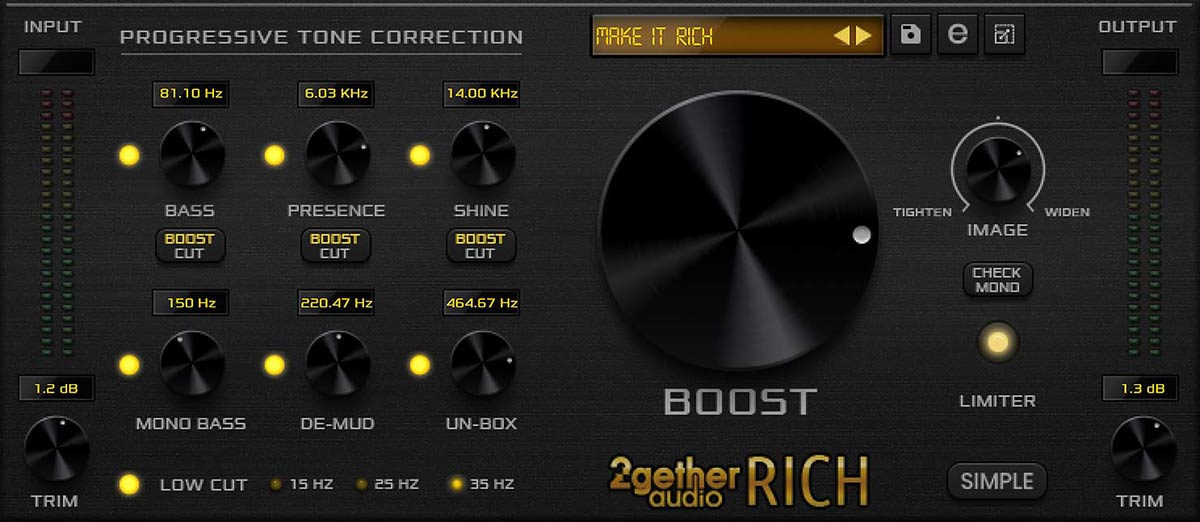Toggle the LIMITER light button
The width and height of the screenshot is (1200, 522).
point(997,342)
